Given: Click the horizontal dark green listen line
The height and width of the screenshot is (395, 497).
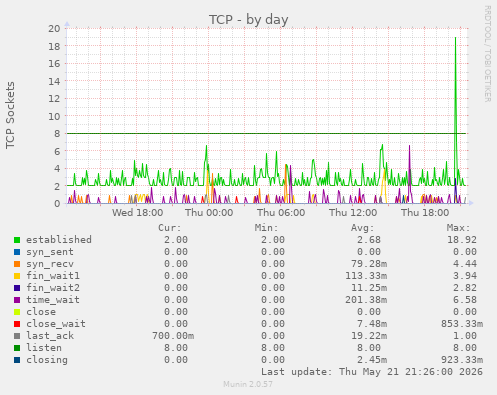Looking at the screenshot, I should click(x=266, y=133).
